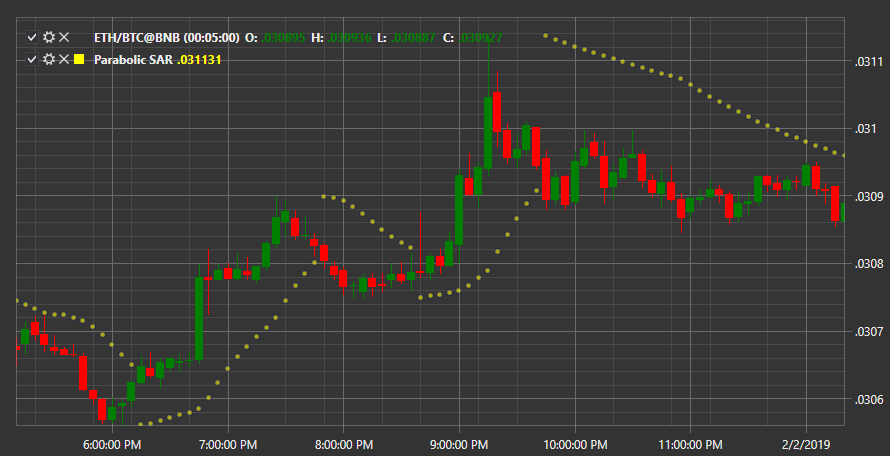Click the low price value .030887
The width and height of the screenshot is (890, 456).
click(413, 38)
